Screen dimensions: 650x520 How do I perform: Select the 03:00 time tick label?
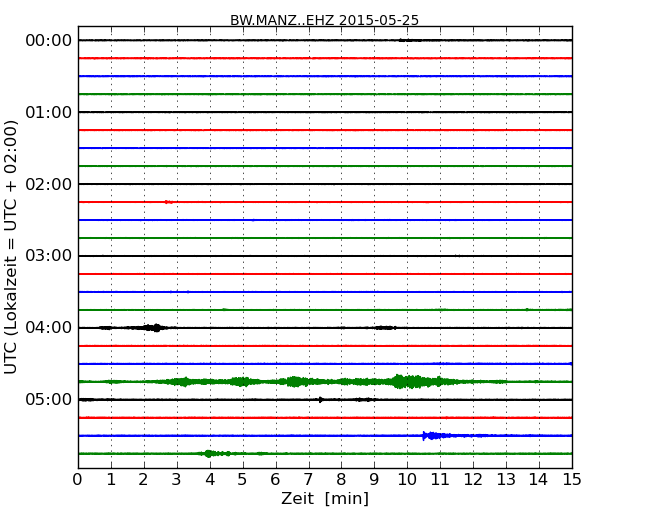48,256
